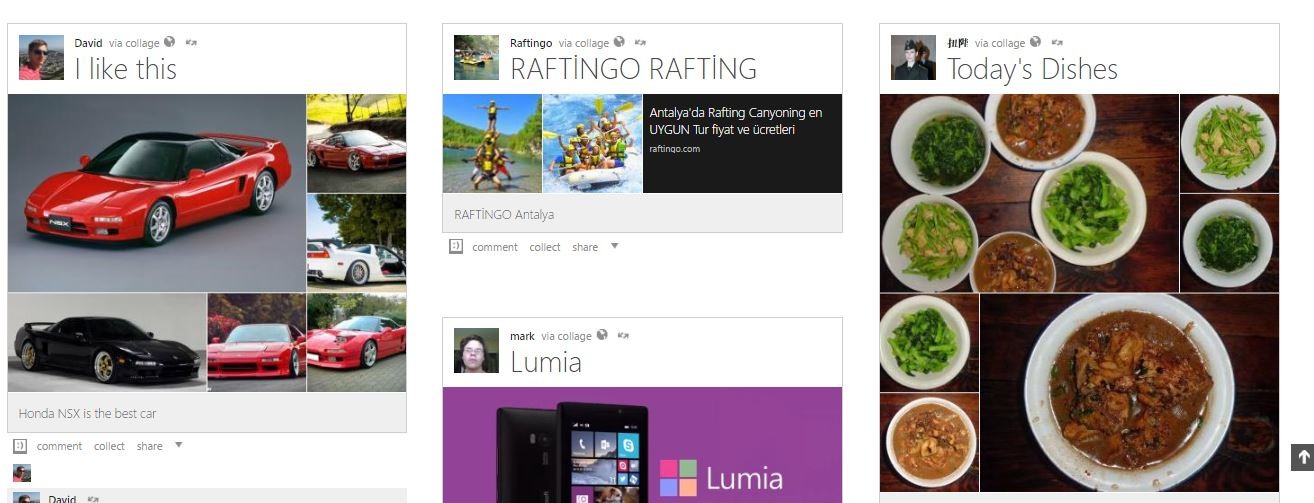
Task: Click the author name David on I like this
Action: pos(88,43)
